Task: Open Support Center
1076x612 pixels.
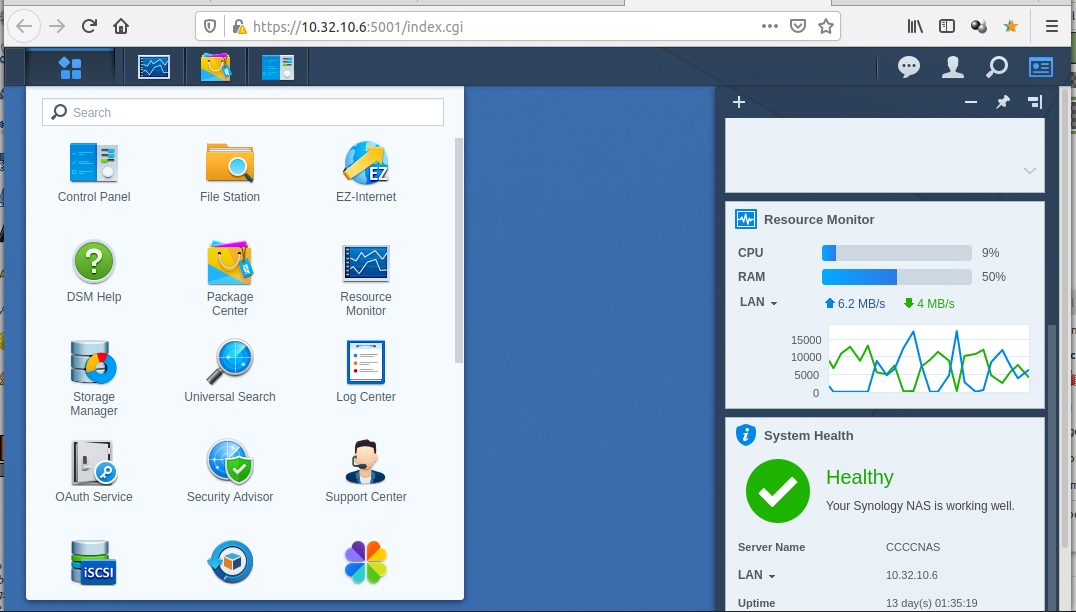Action: click(x=365, y=463)
